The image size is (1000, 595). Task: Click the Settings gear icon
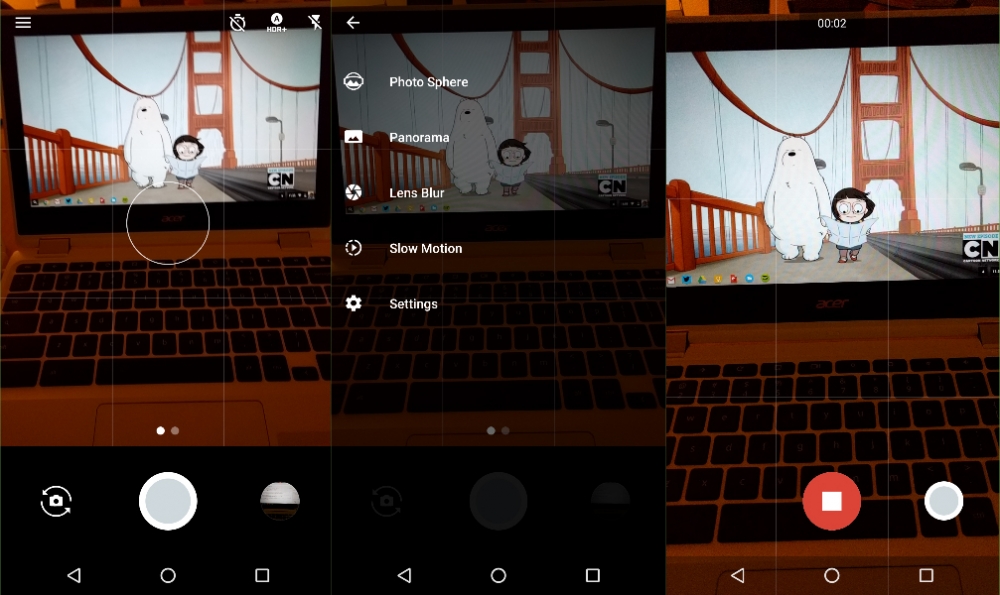[353, 303]
